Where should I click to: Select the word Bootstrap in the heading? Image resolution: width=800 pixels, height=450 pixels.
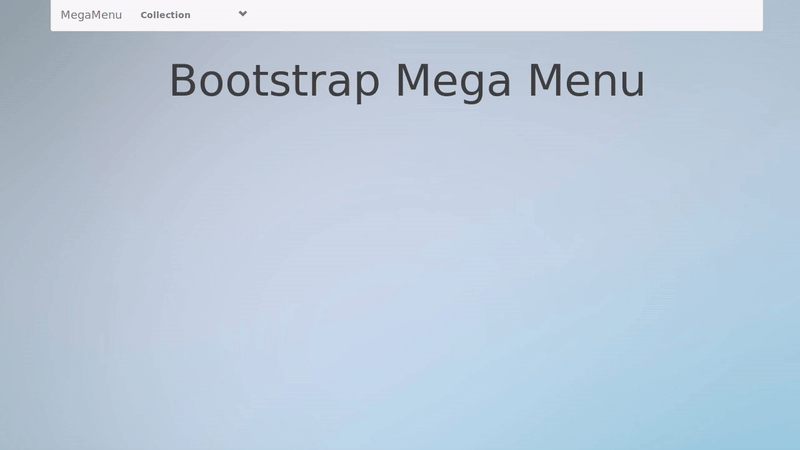tap(274, 81)
